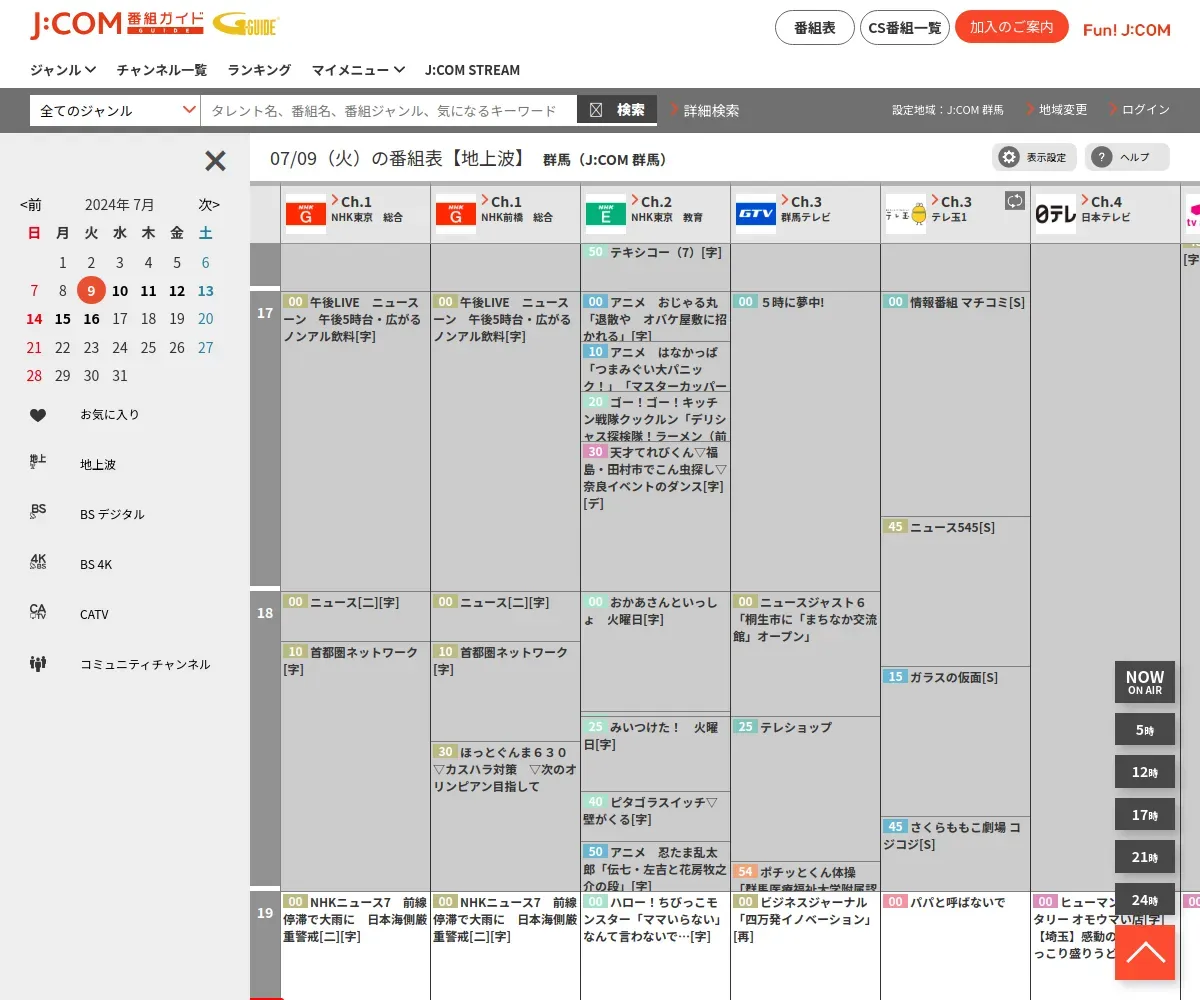Click the テレ玉 channel logo

click(x=906, y=214)
